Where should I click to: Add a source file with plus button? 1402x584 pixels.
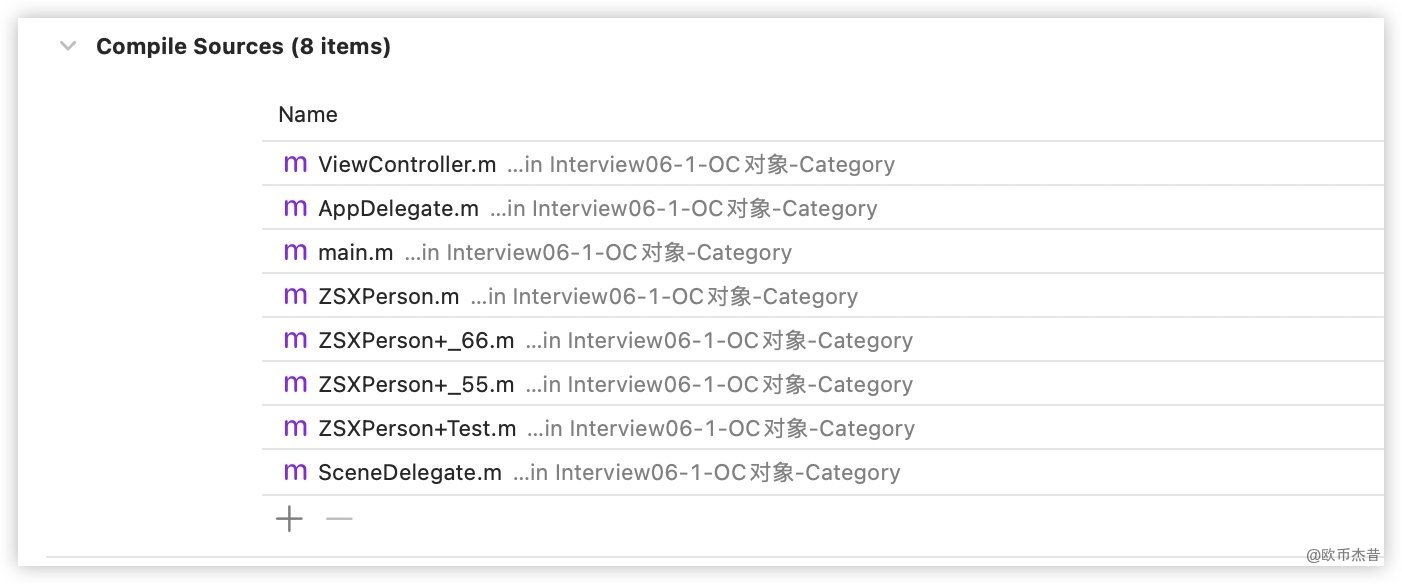pos(289,519)
